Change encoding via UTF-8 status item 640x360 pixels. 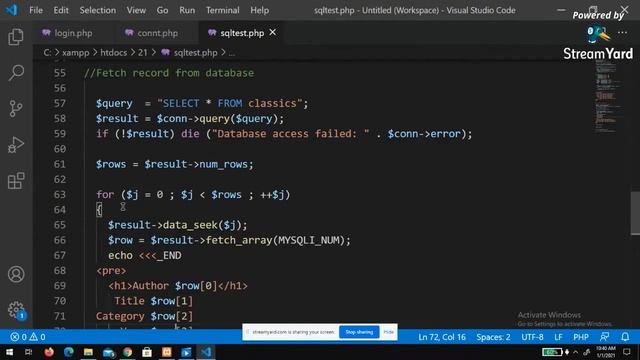pyautogui.click(x=532, y=337)
